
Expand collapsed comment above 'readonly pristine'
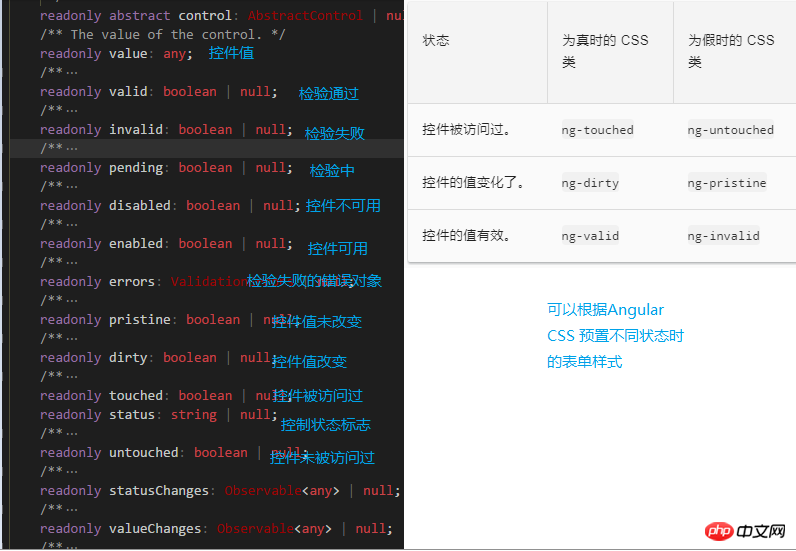[72, 301]
